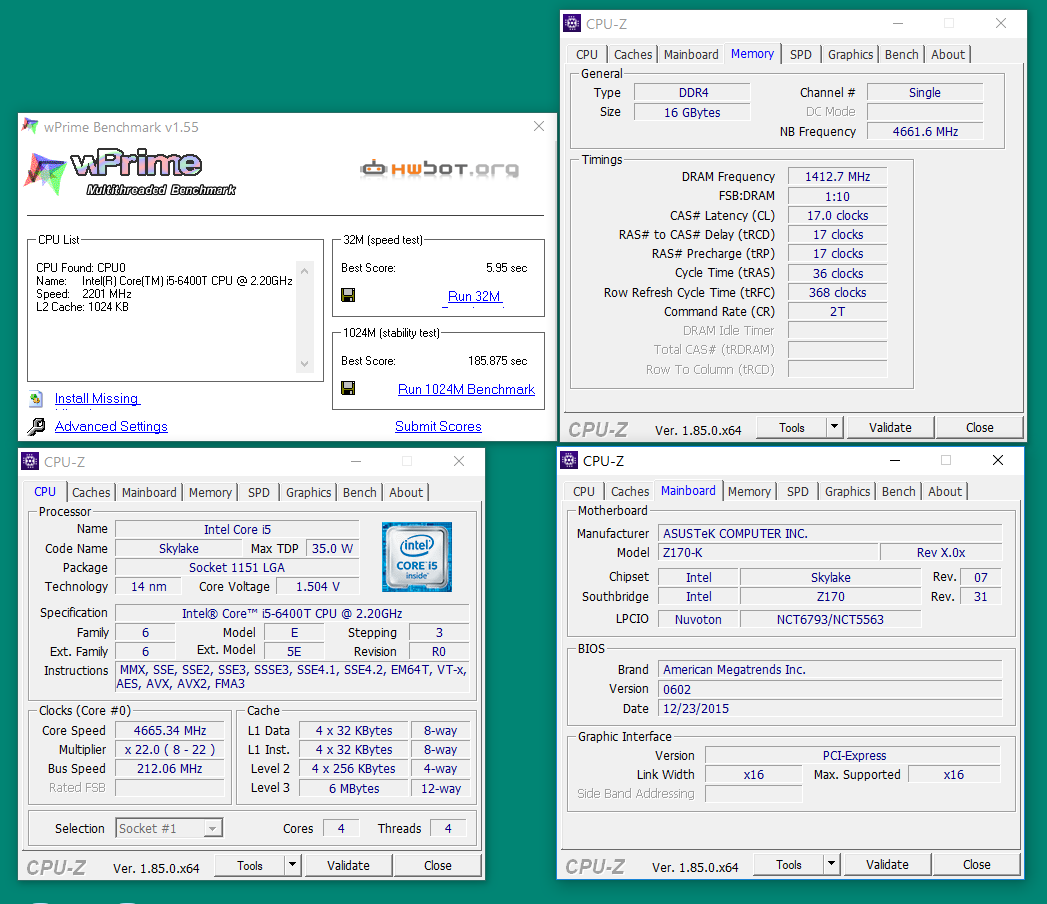Click the Install Missing page icon in wPrime
The height and width of the screenshot is (904, 1047).
[36, 399]
